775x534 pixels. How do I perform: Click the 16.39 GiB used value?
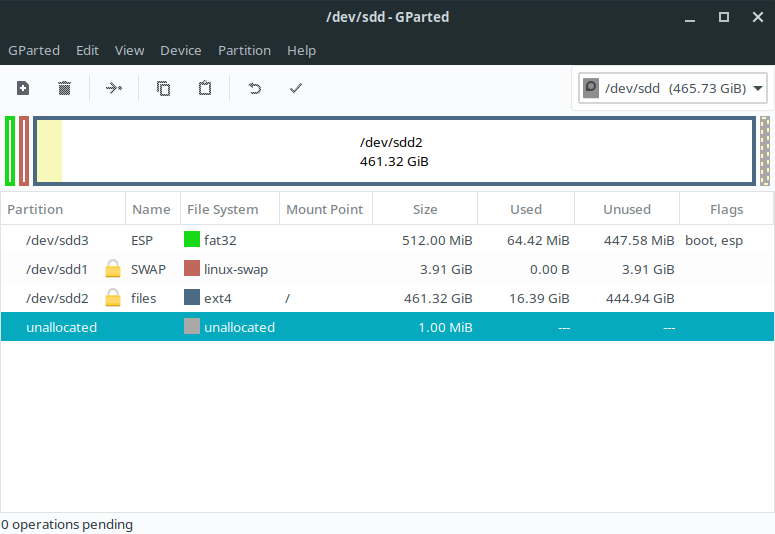tap(539, 298)
